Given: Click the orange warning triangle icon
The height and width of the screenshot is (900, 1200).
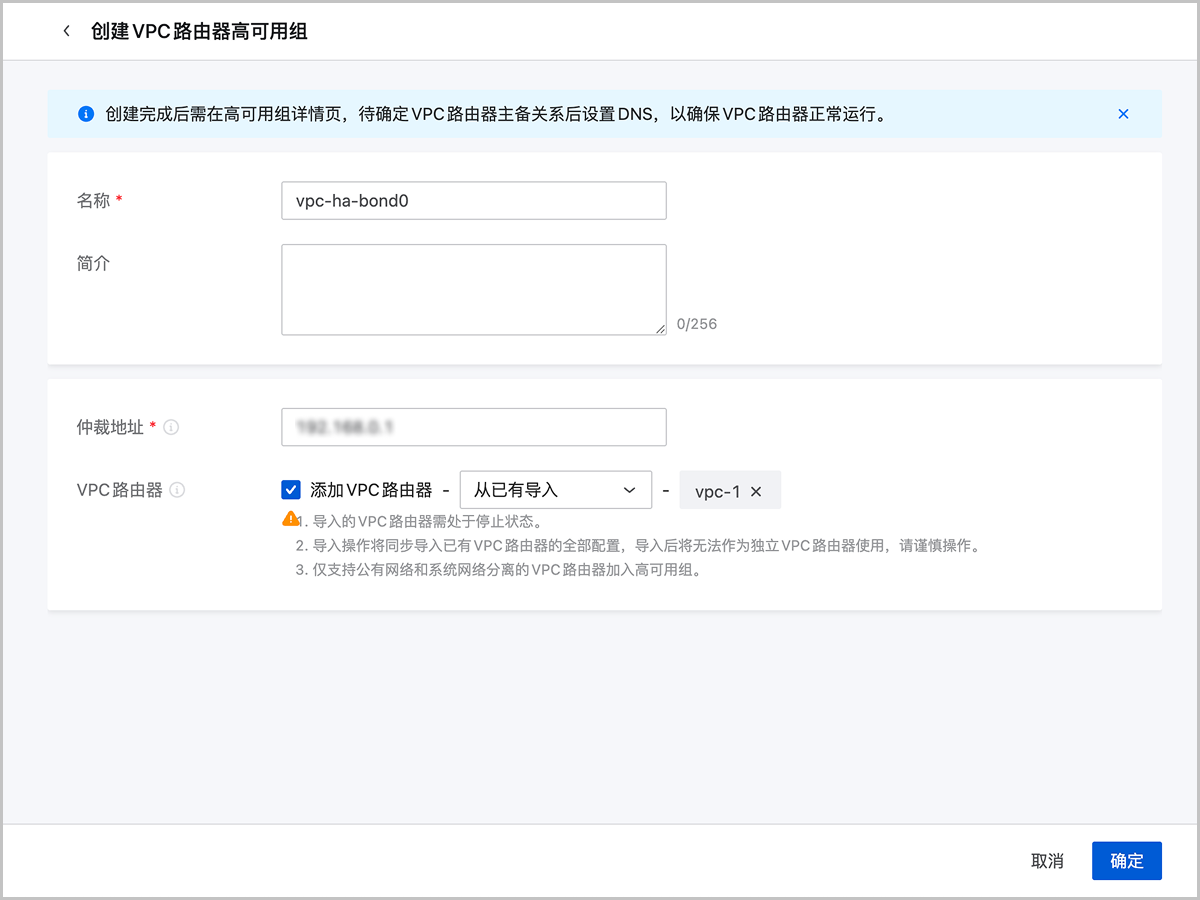Looking at the screenshot, I should pos(290,519).
